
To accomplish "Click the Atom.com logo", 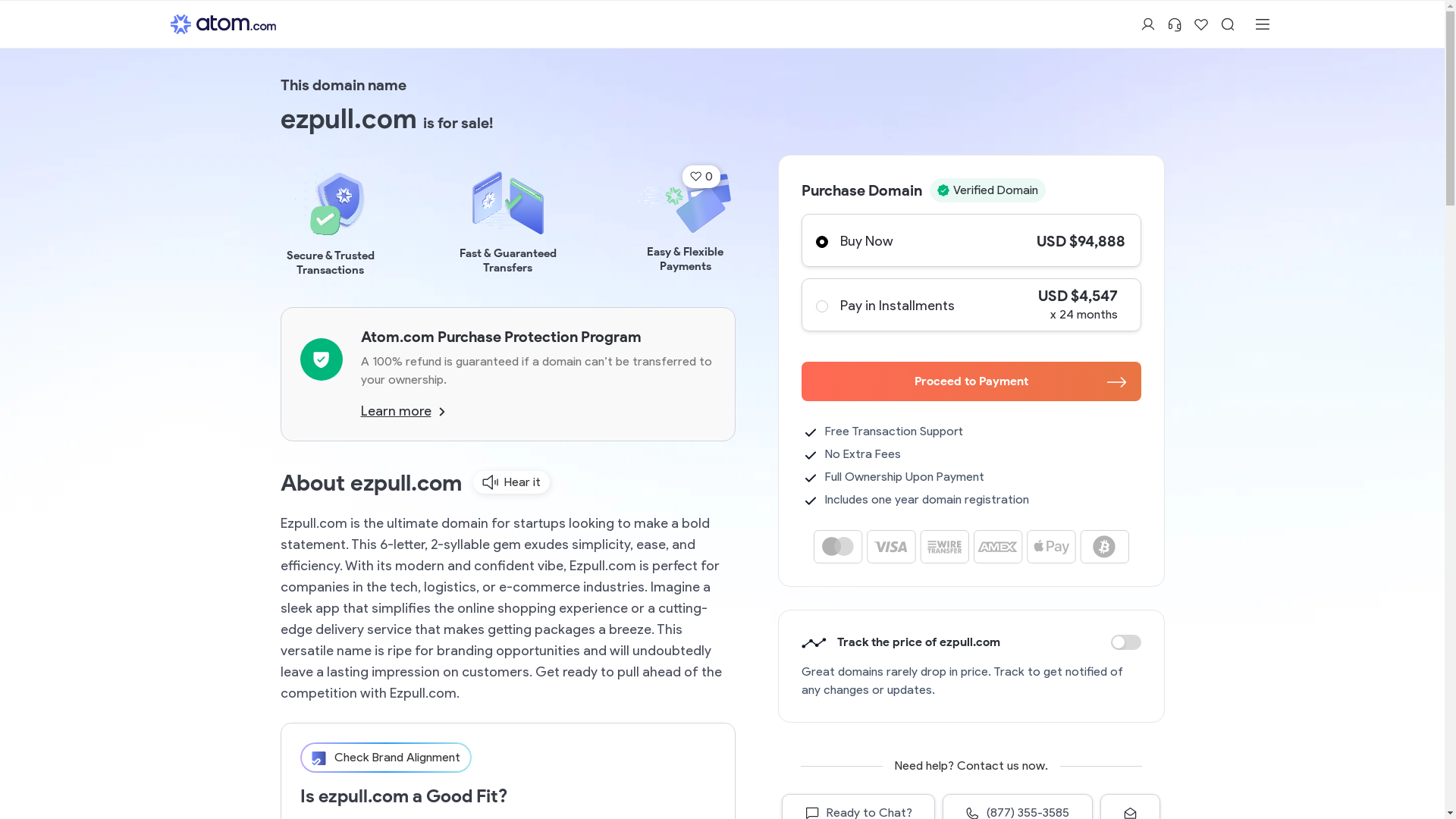I will [223, 24].
